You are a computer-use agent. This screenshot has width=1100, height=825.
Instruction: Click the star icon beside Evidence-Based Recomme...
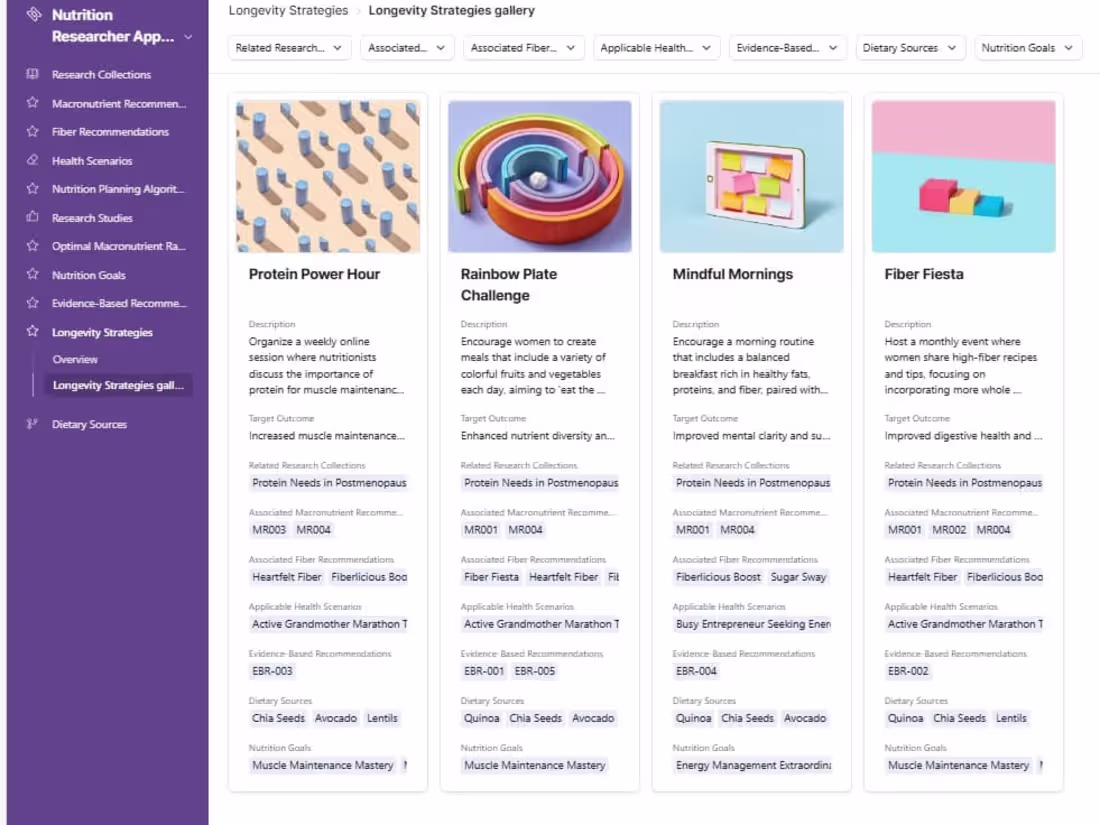32,303
